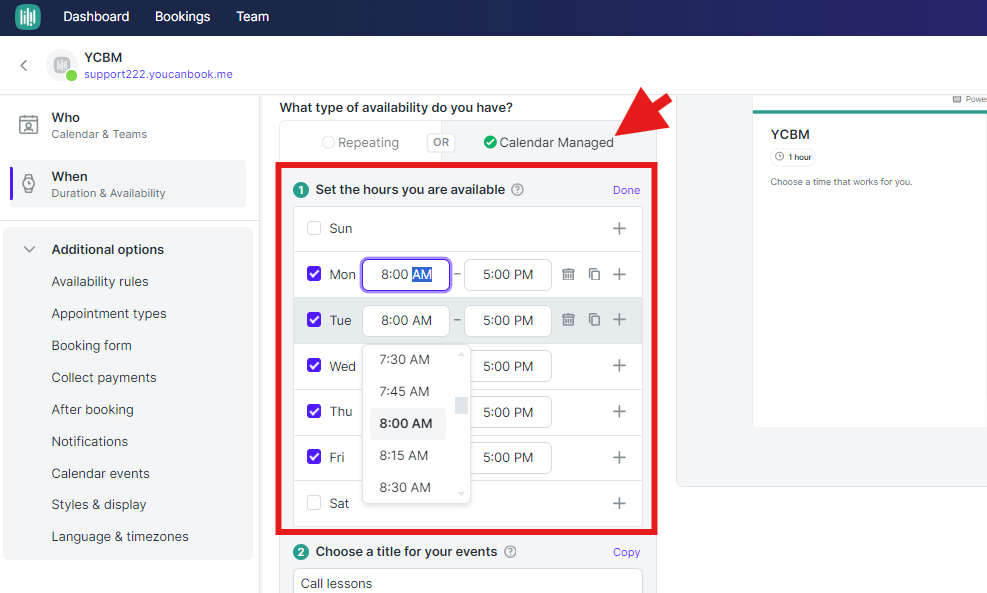Select the Repeating availability radio option
Screen dimensions: 987x593
tap(328, 142)
